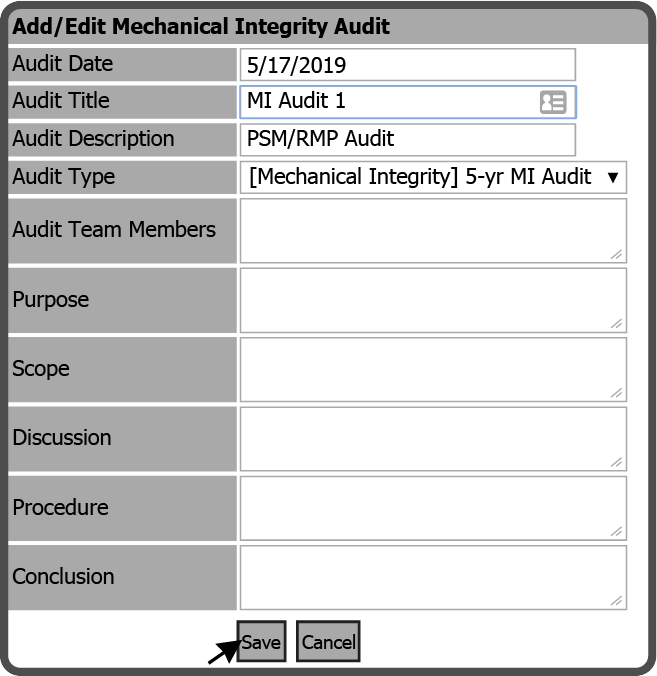Click the resize grip of the Conclusion box
Image resolution: width=657 pixels, height=676 pixels.
tap(616, 601)
